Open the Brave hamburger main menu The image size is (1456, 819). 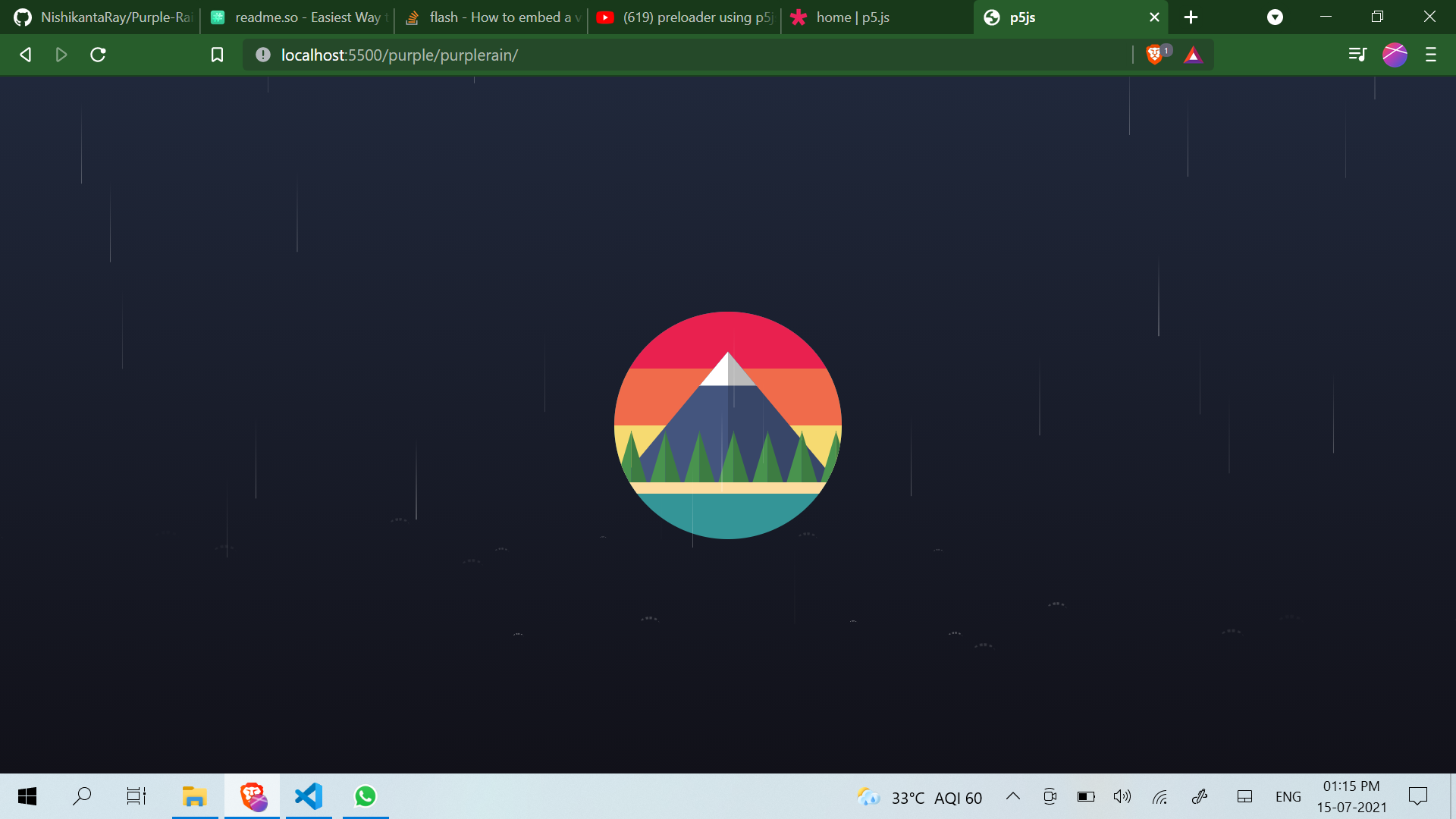pos(1431,55)
